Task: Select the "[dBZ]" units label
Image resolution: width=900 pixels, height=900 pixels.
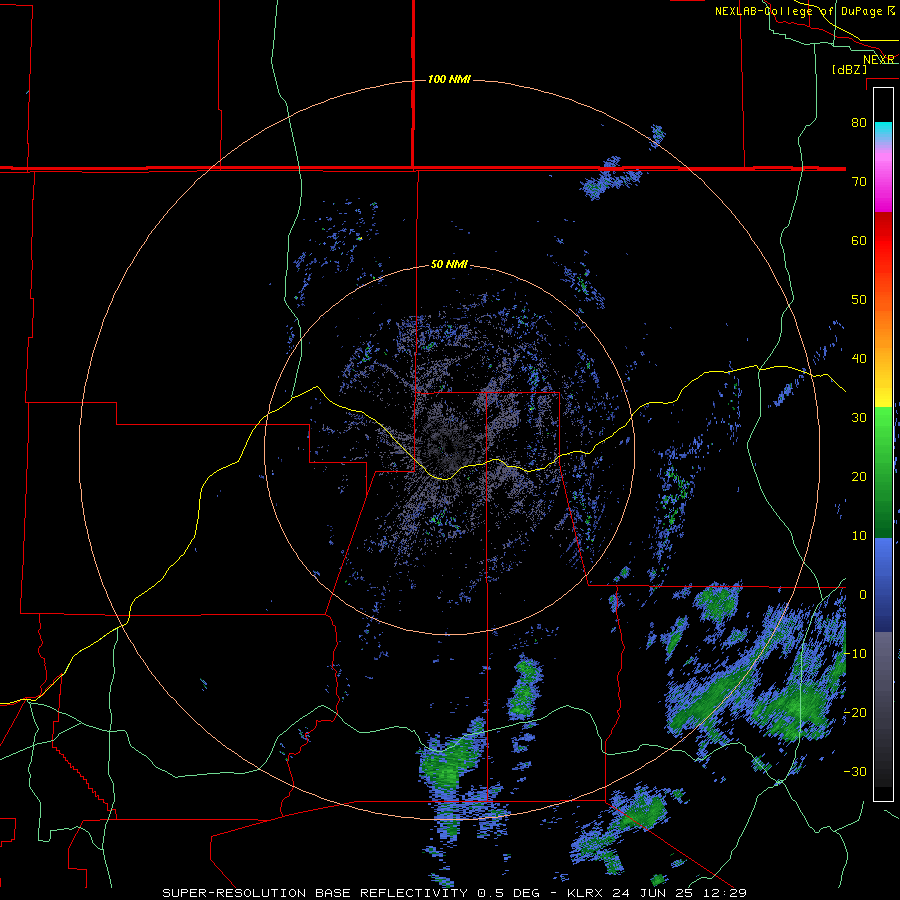Action: coord(849,70)
